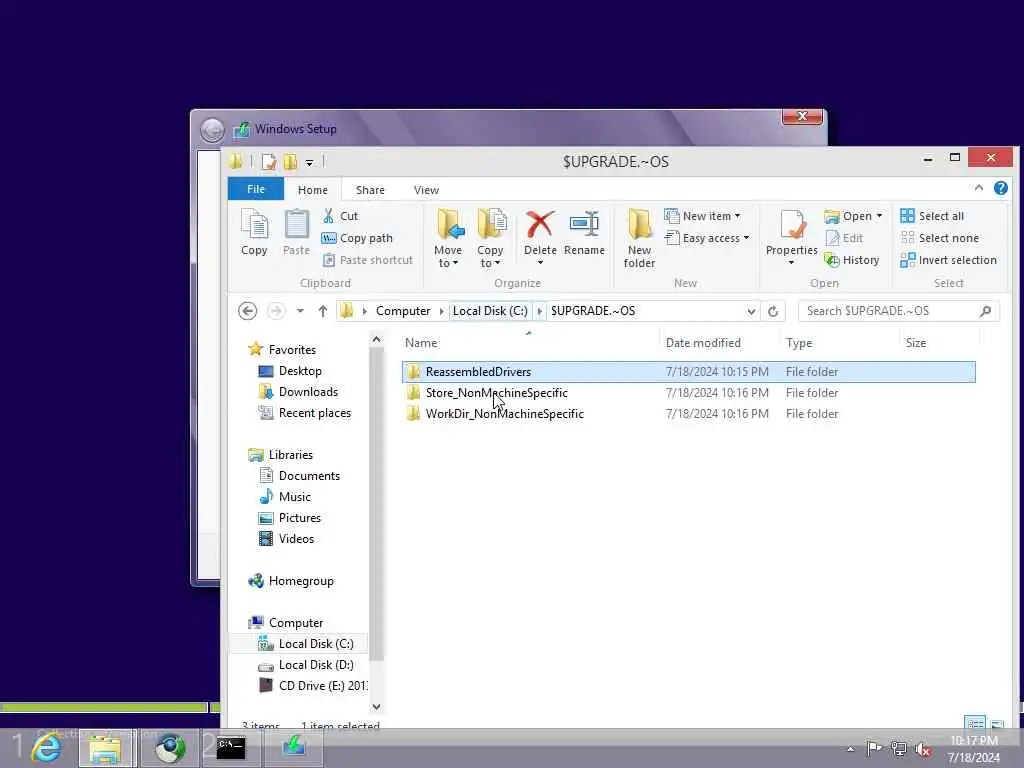This screenshot has width=1024, height=768.
Task: Click the back arrow in Windows Setup window
Action: click(x=212, y=130)
